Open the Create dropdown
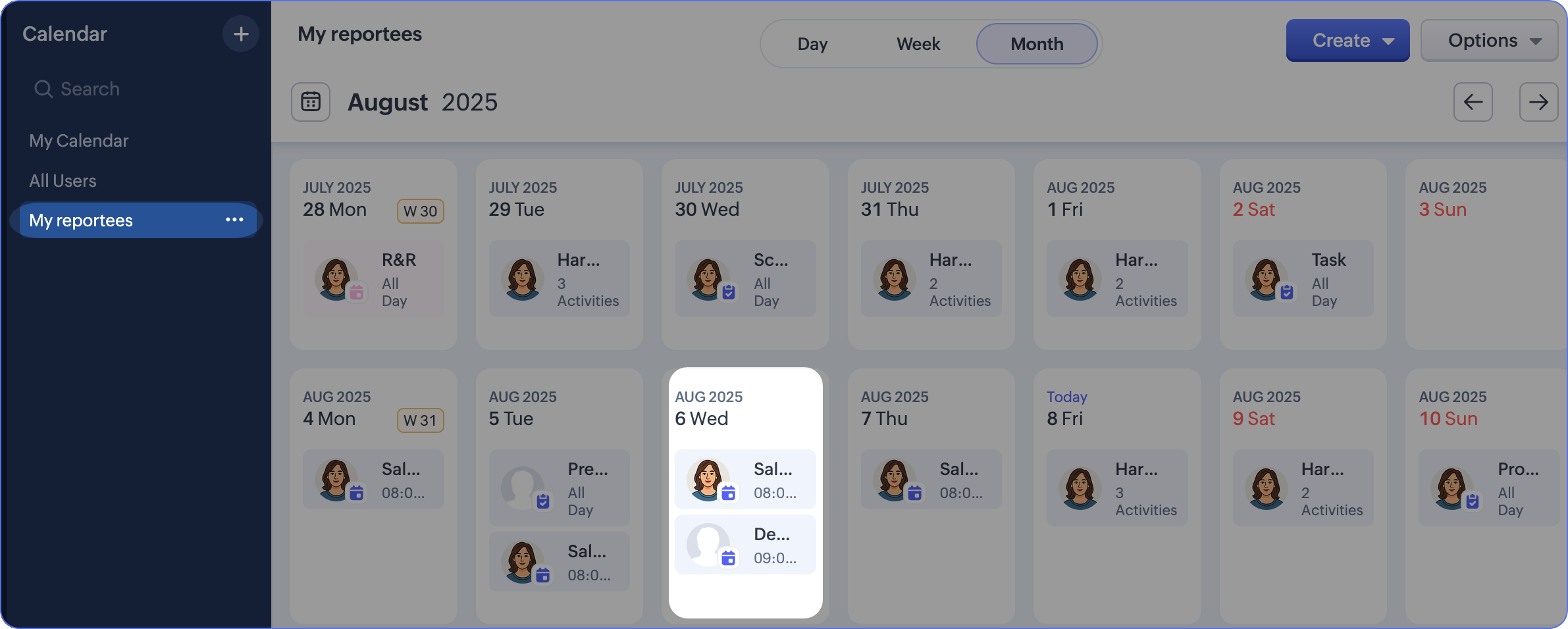The width and height of the screenshot is (1568, 629). pos(1347,41)
